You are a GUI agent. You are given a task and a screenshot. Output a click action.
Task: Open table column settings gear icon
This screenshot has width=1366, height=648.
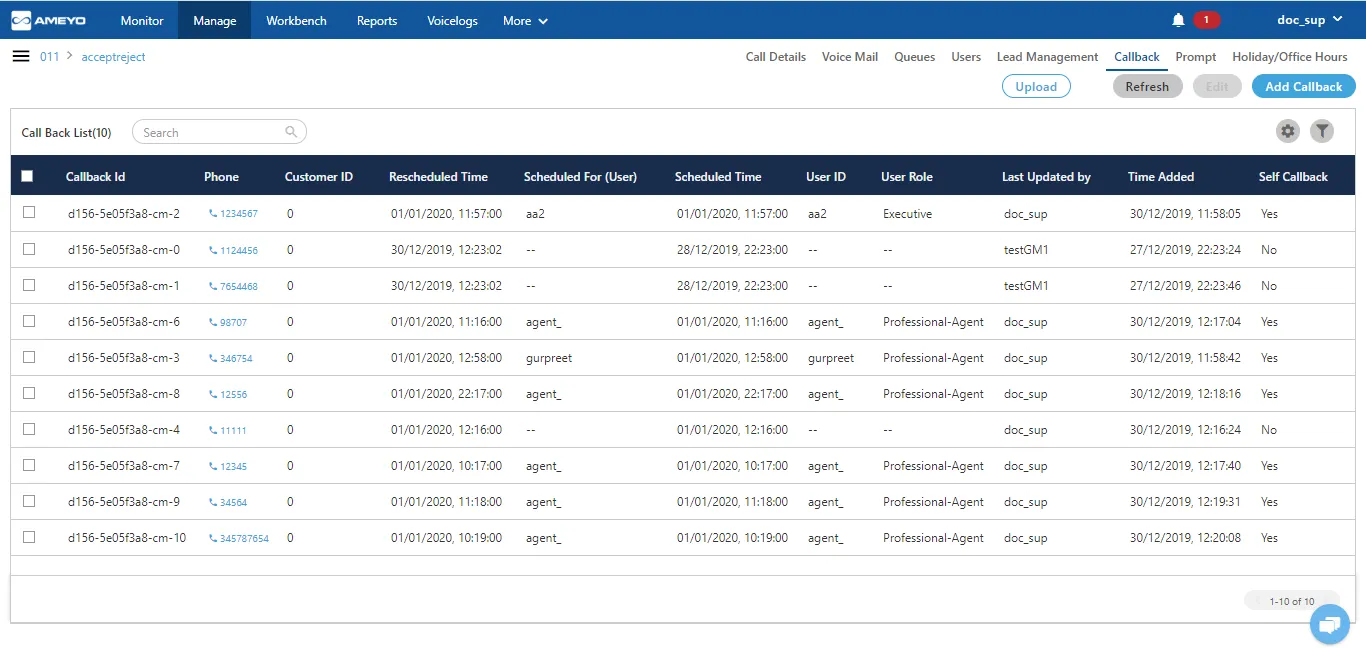[x=1288, y=131]
